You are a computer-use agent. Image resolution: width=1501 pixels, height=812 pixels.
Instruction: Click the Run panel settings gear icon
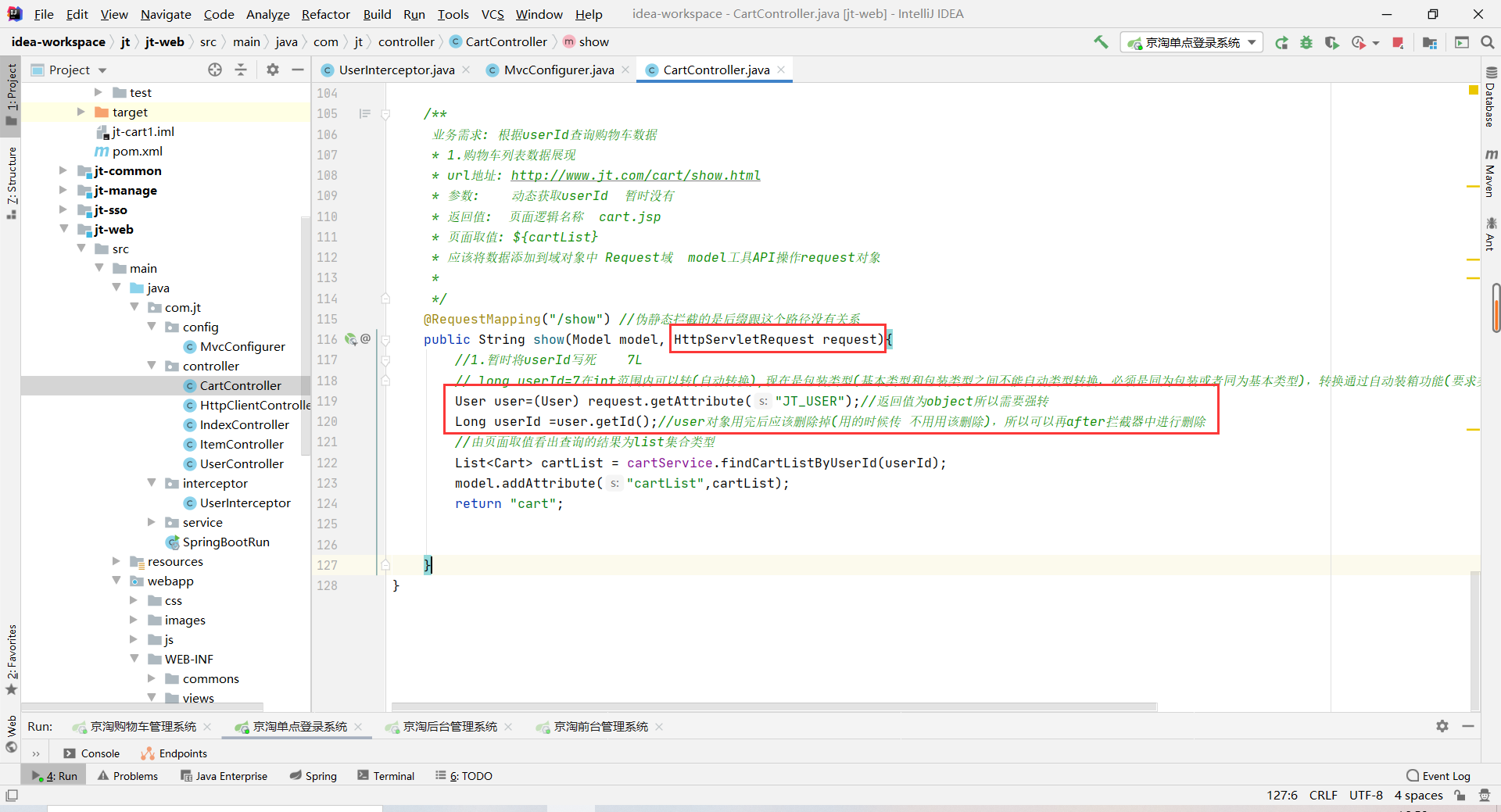pos(1442,726)
